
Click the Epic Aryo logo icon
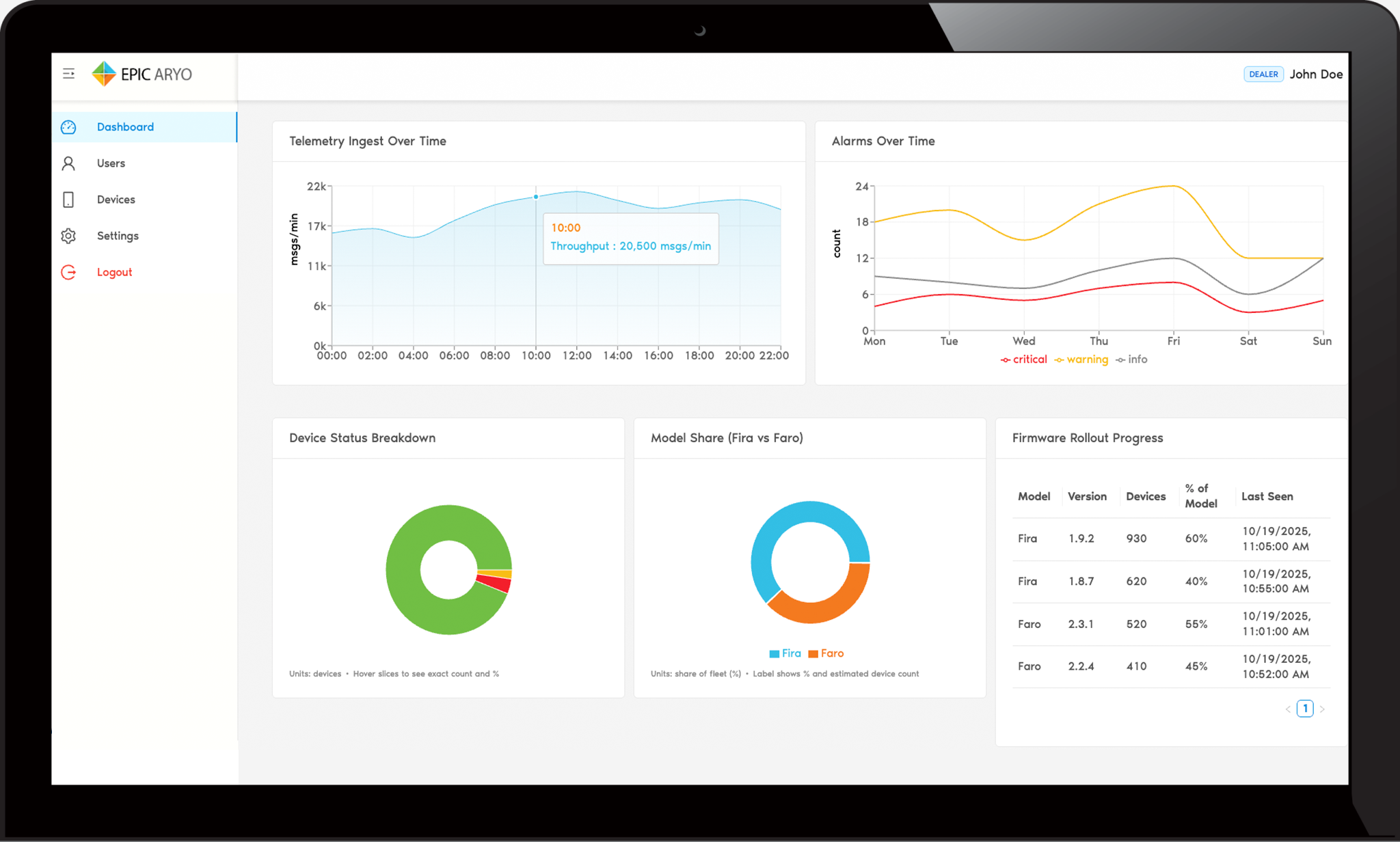click(x=104, y=74)
